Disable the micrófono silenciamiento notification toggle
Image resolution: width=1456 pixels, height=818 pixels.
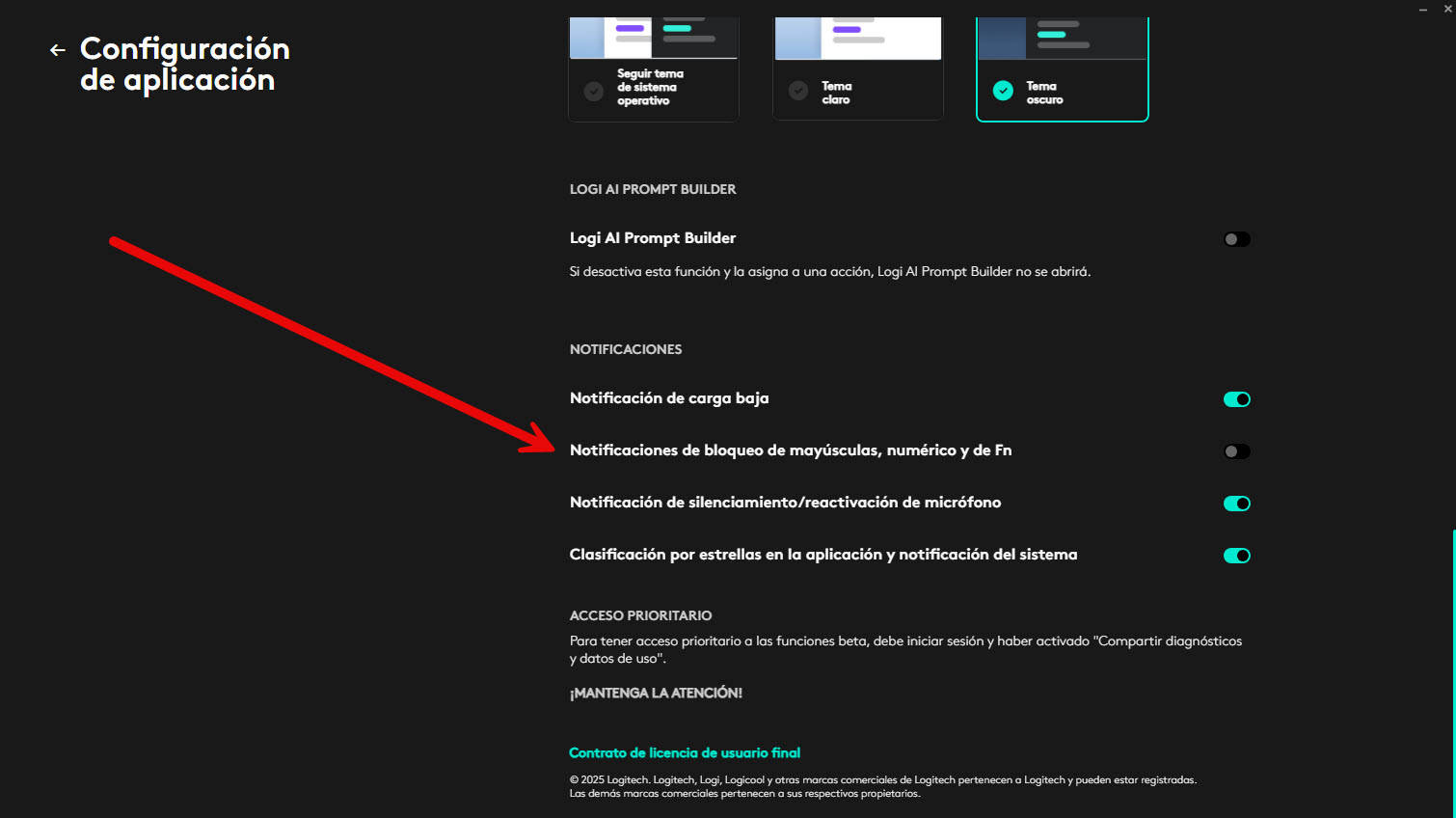click(1237, 504)
